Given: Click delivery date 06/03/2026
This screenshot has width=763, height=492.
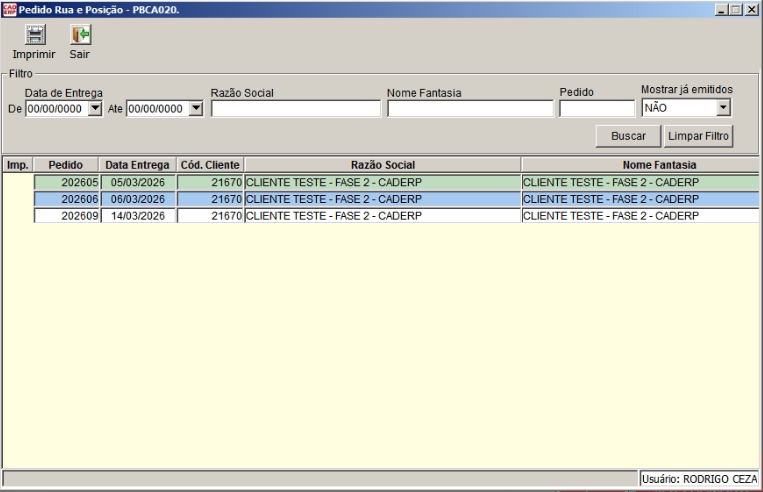Looking at the screenshot, I should pyautogui.click(x=138, y=199).
